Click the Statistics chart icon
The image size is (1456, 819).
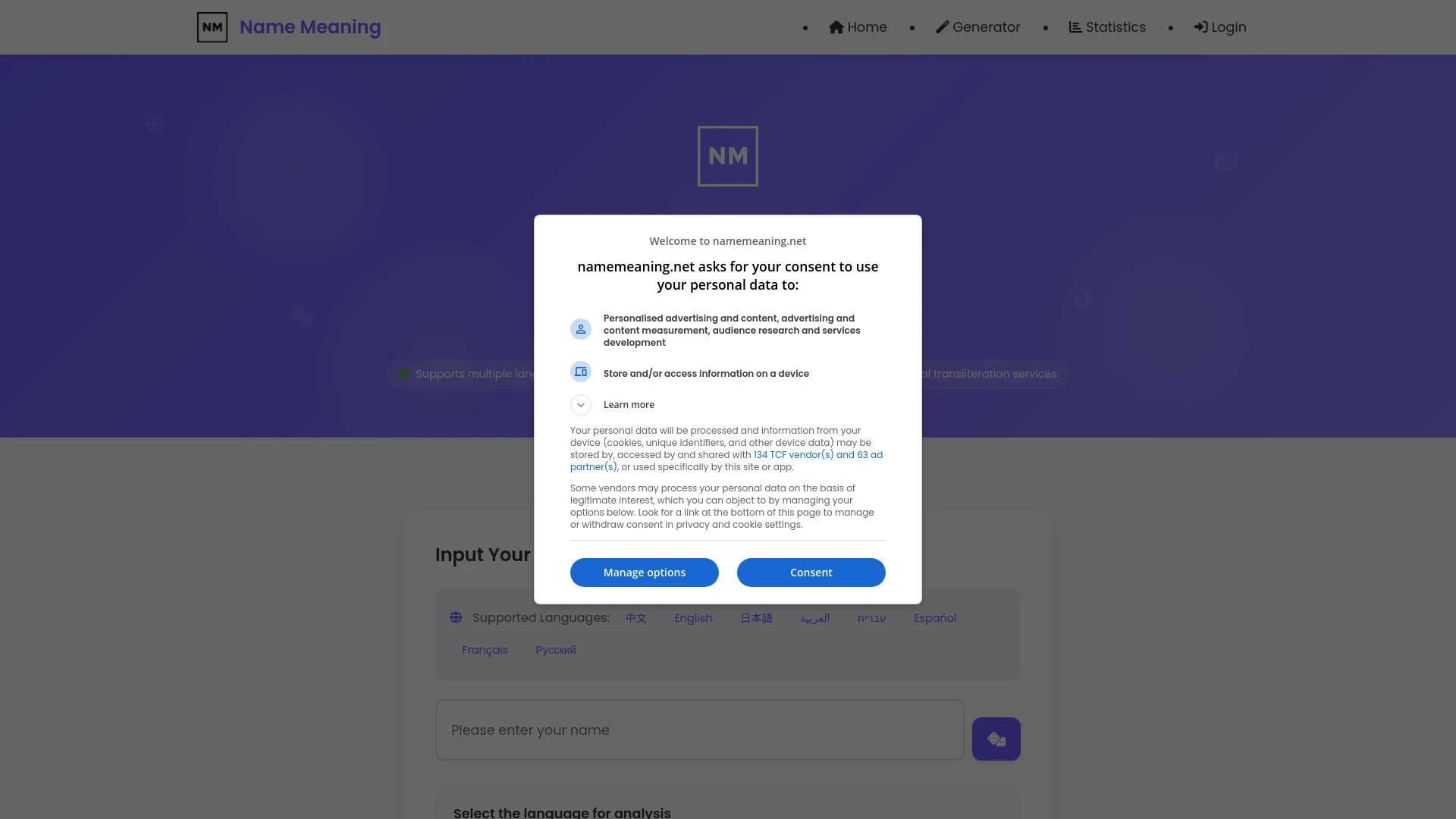coord(1074,27)
